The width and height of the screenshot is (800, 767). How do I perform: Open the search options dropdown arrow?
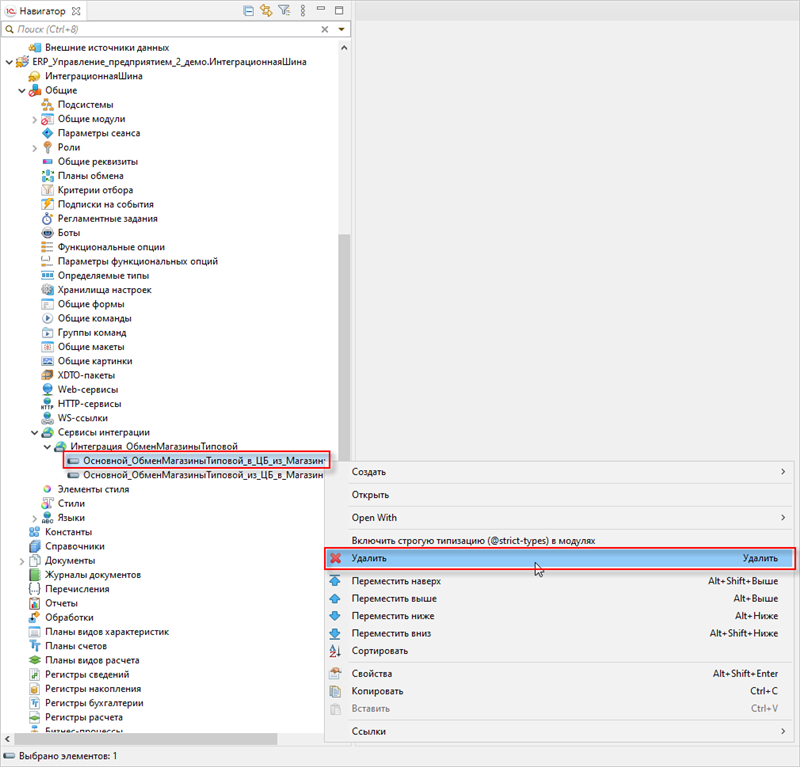pyautogui.click(x=342, y=30)
